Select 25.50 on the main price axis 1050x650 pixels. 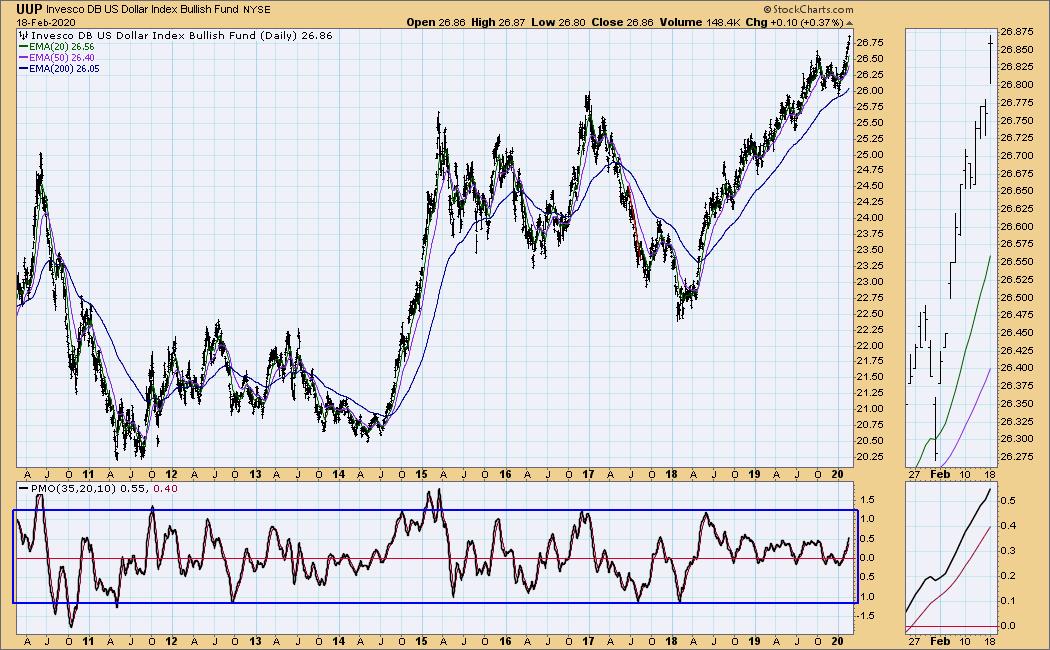pos(869,123)
